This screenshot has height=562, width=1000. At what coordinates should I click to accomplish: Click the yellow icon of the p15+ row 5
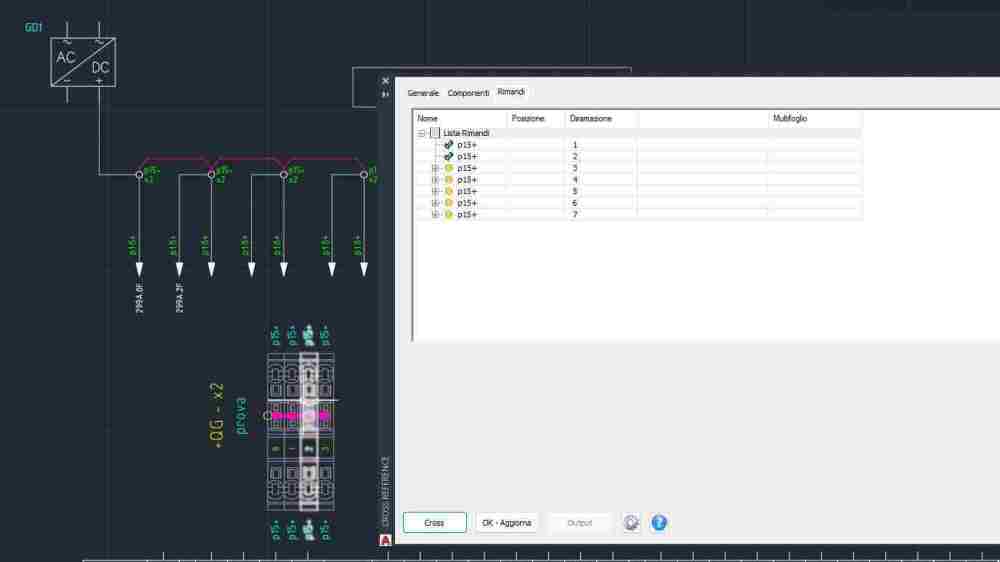pos(448,191)
